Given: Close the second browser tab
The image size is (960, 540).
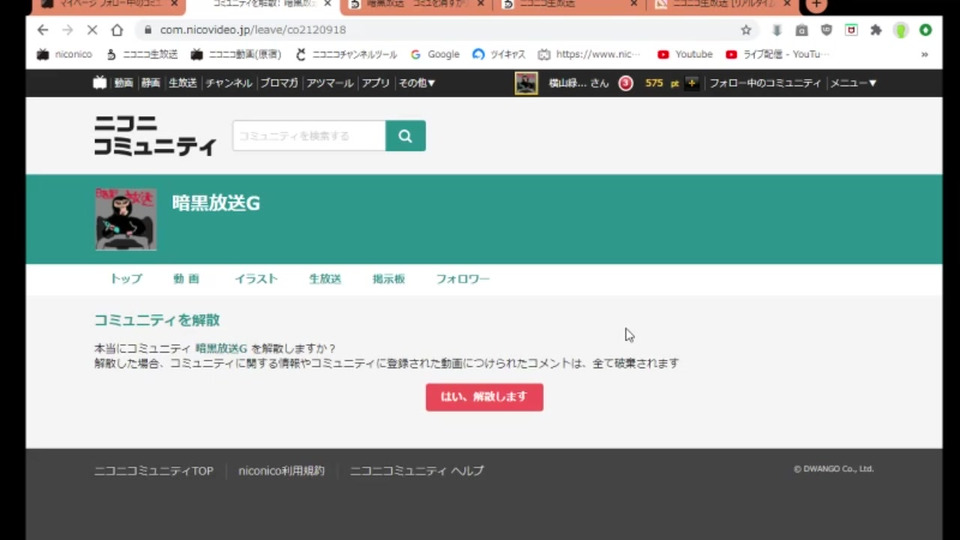Looking at the screenshot, I should [328, 4].
